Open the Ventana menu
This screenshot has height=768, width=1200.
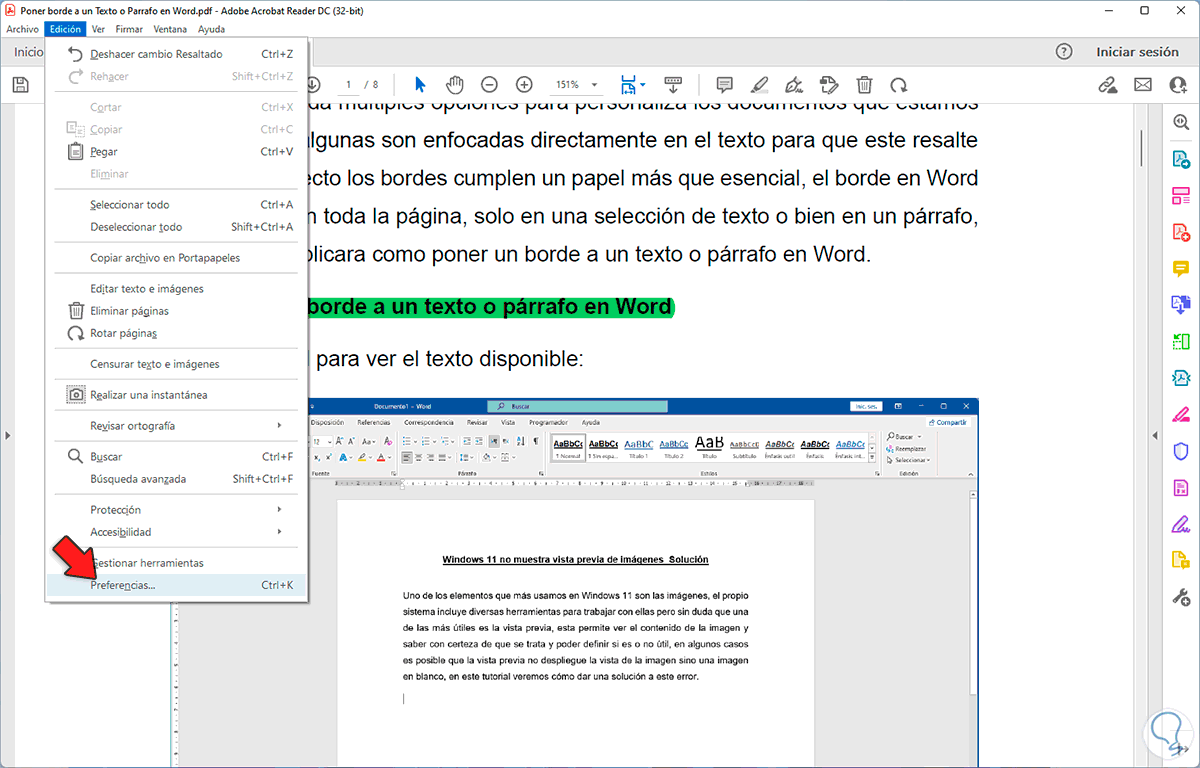(x=170, y=29)
